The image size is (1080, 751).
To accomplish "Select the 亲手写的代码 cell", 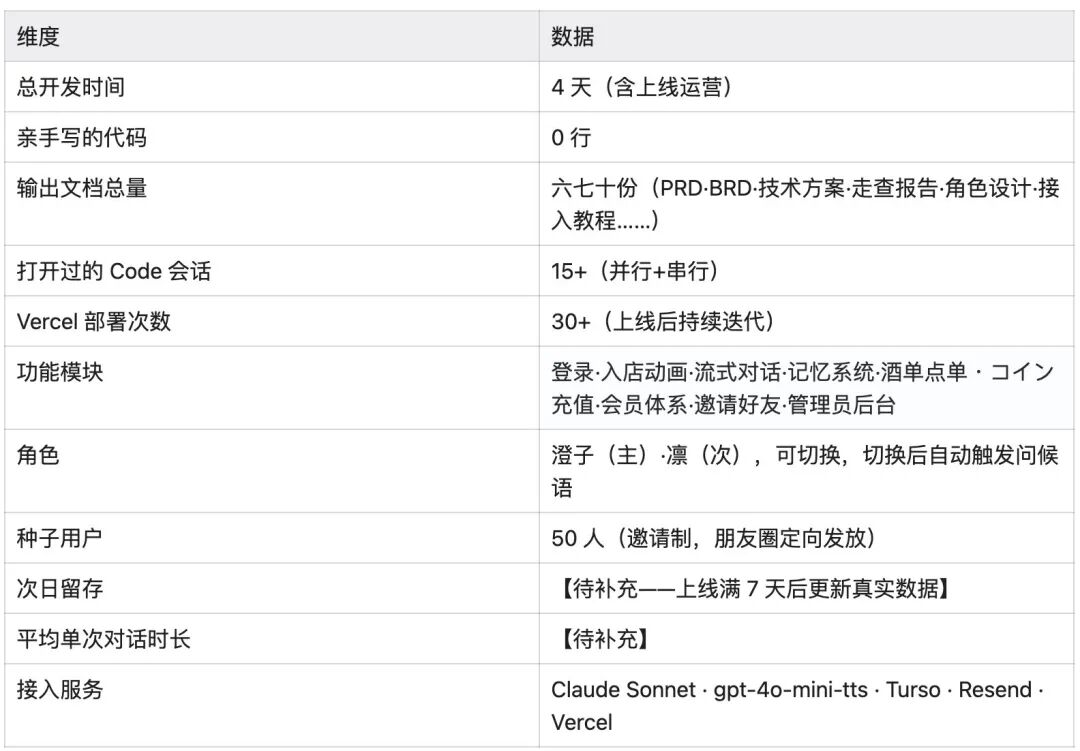I will (x=82, y=137).
